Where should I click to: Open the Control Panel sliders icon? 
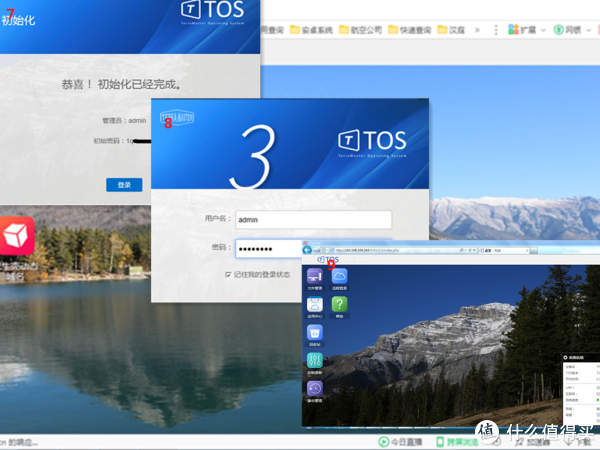tap(315, 361)
